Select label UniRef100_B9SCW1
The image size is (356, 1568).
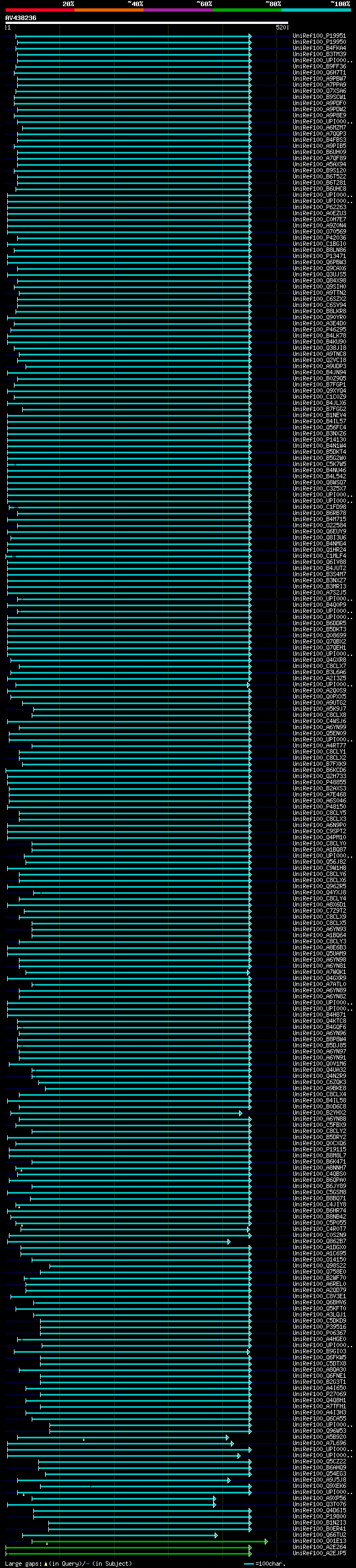(x=319, y=97)
